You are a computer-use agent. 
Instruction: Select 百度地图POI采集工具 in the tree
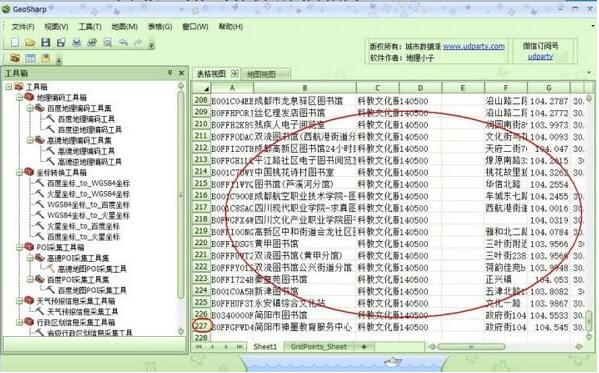(92, 290)
